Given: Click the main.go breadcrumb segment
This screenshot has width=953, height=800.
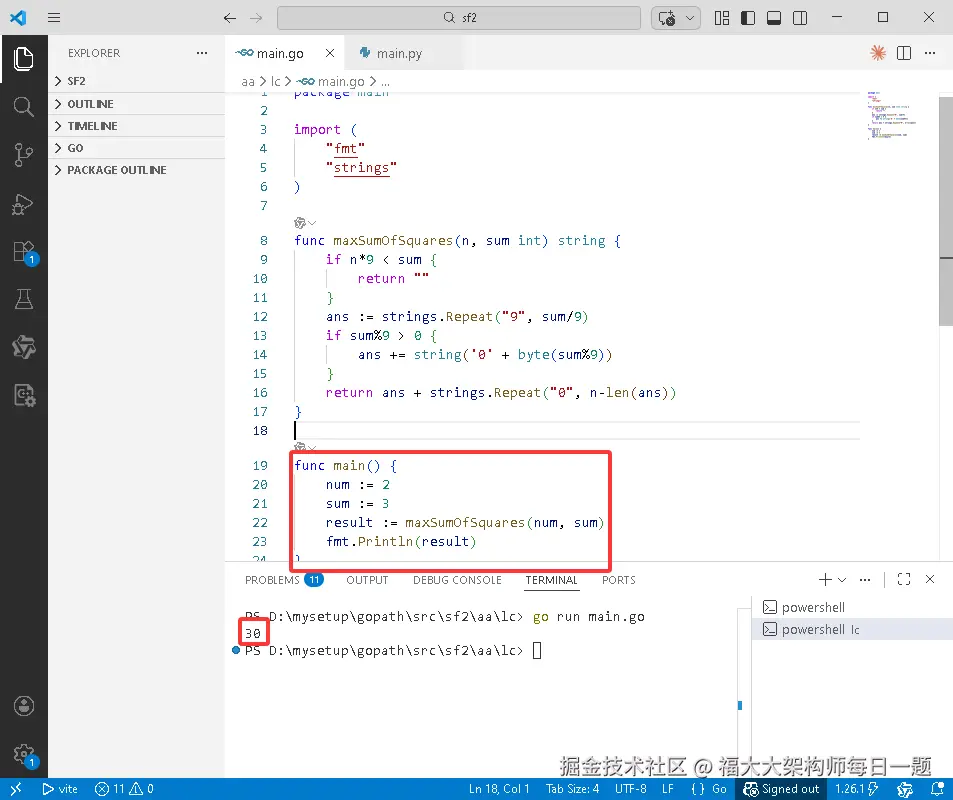Looking at the screenshot, I should tap(331, 81).
